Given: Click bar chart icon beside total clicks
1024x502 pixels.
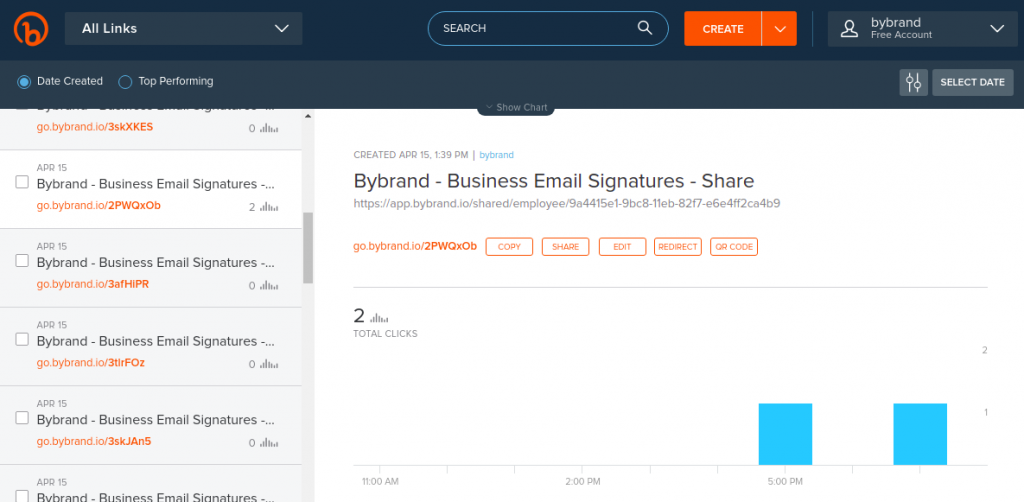Looking at the screenshot, I should (379, 318).
